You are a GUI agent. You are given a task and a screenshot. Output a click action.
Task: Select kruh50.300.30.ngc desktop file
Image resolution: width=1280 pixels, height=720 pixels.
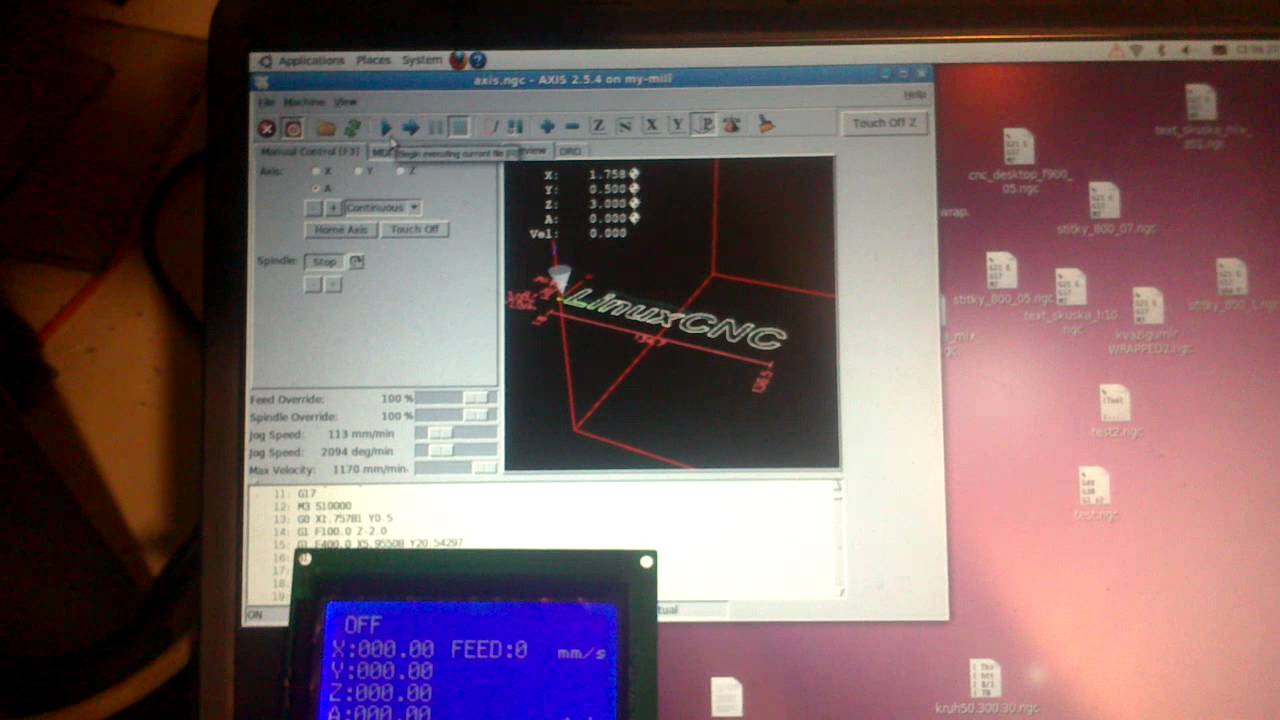pyautogui.click(x=987, y=688)
